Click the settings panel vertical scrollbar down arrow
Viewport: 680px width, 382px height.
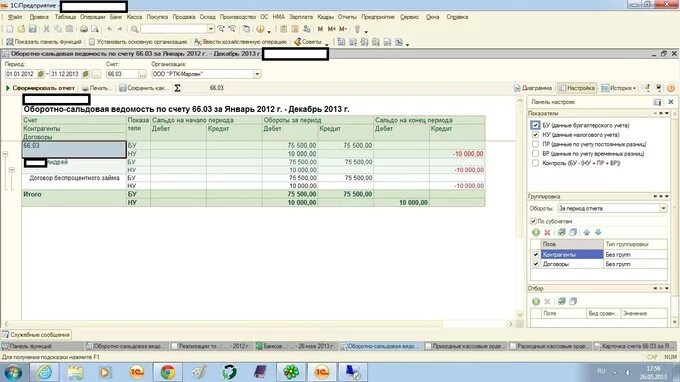674,322
